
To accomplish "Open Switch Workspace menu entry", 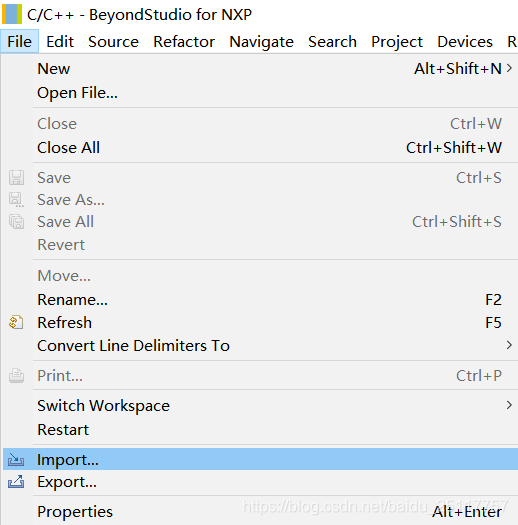I will click(259, 405).
